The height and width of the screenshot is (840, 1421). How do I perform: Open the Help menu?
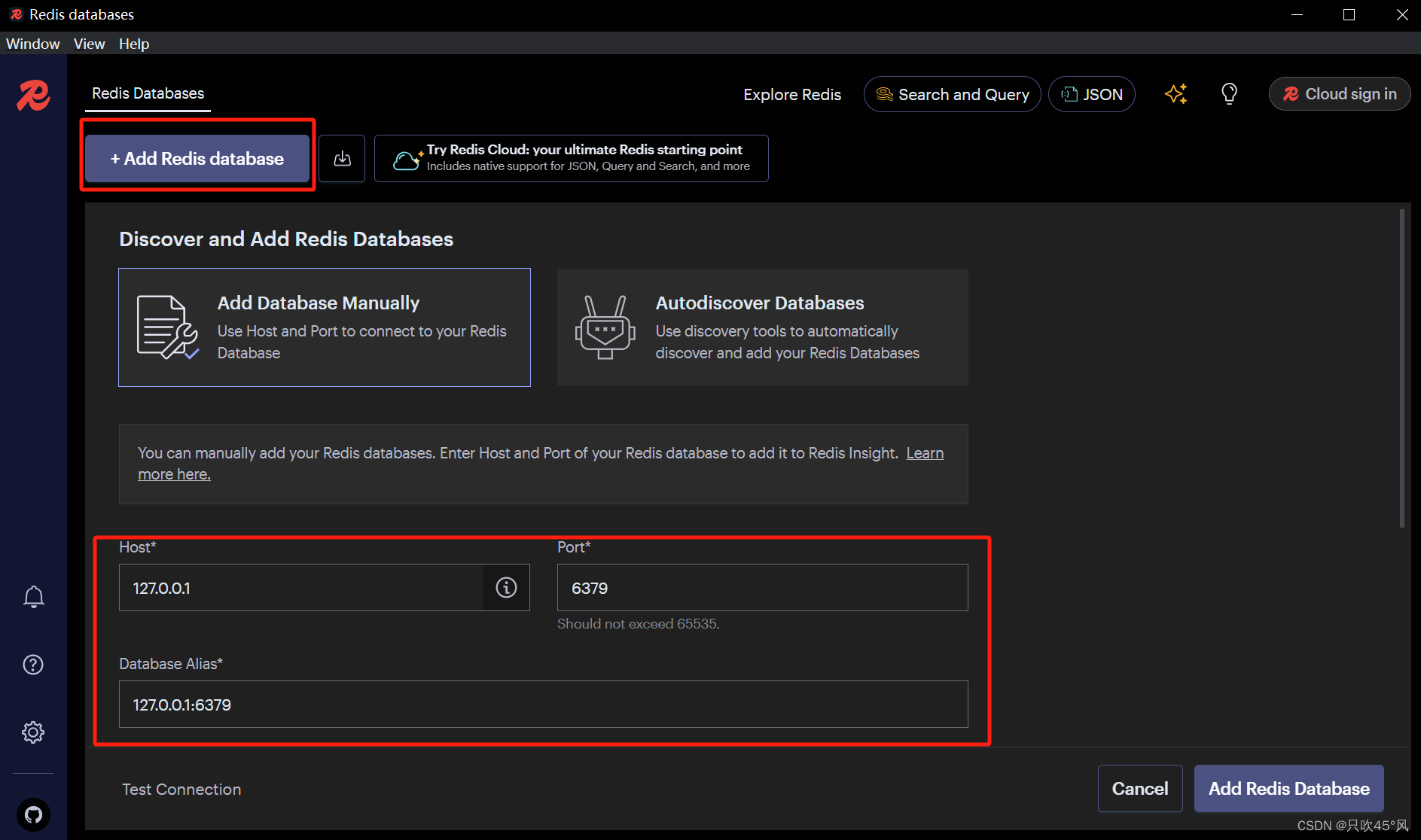[x=134, y=44]
